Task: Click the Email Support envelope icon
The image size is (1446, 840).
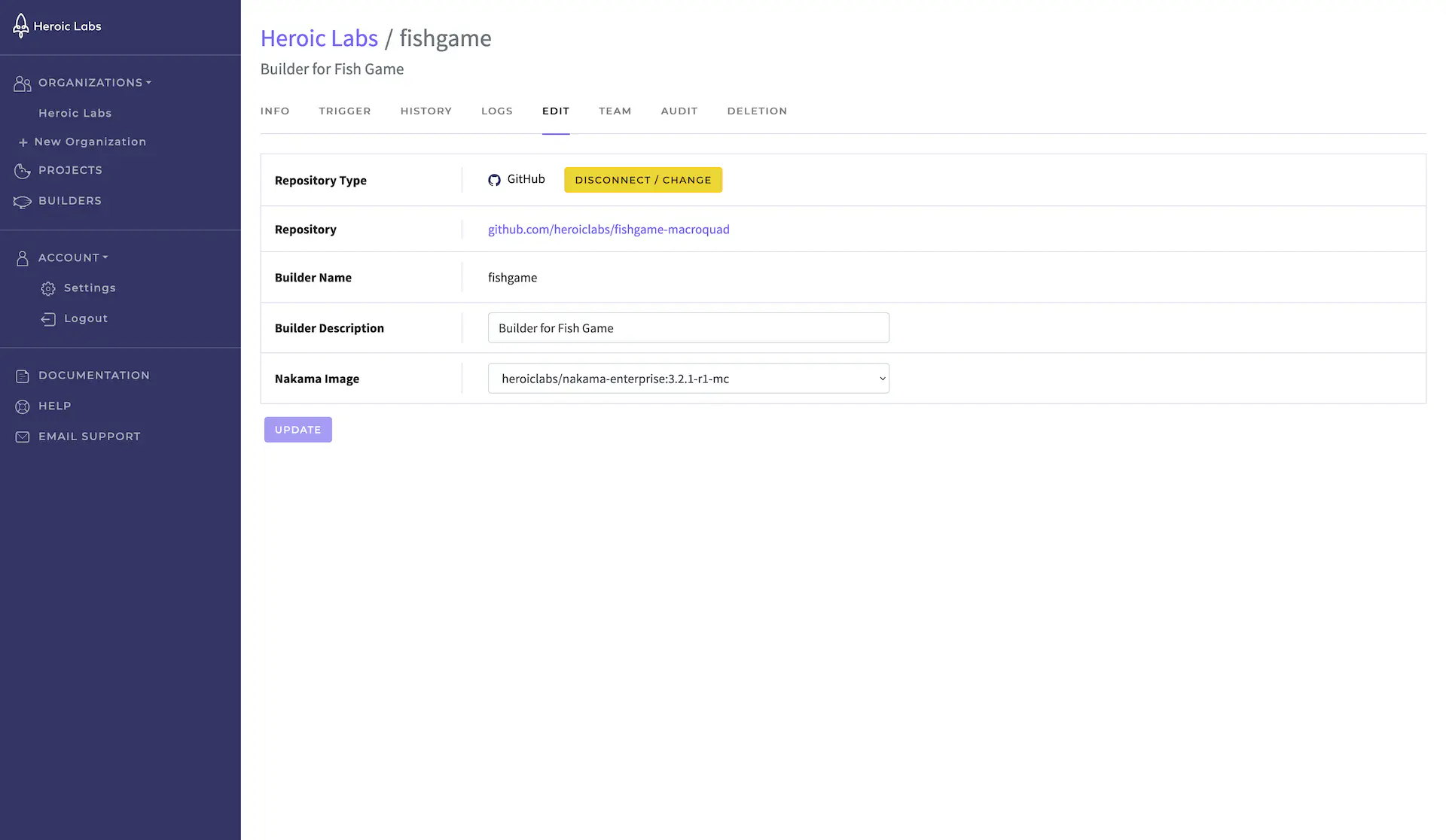Action: tap(23, 437)
